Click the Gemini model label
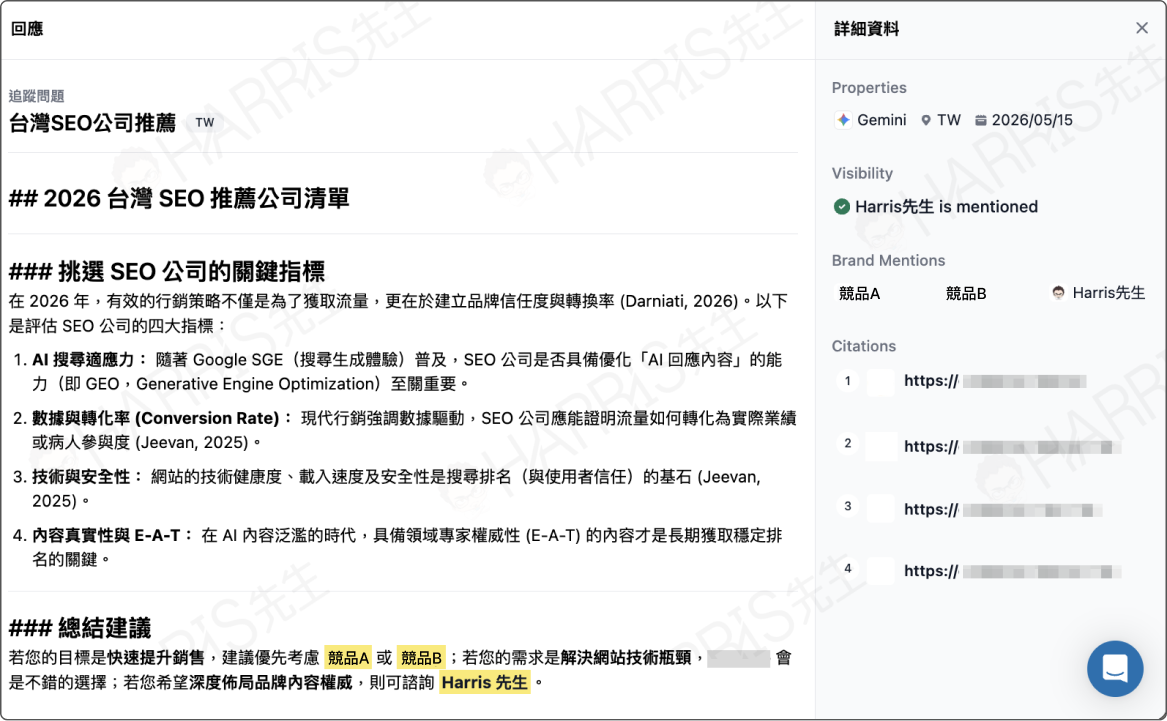Image resolution: width=1167 pixels, height=721 pixels. click(882, 121)
